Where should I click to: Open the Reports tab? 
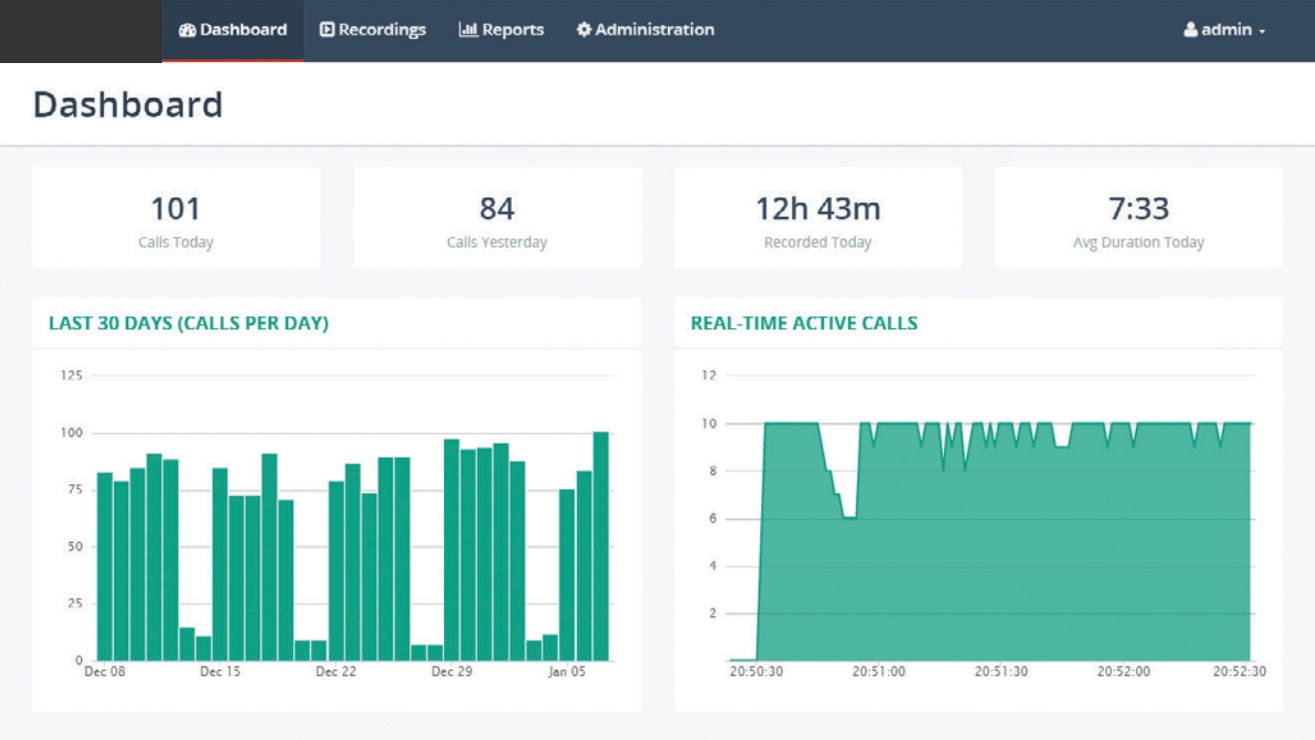point(501,30)
